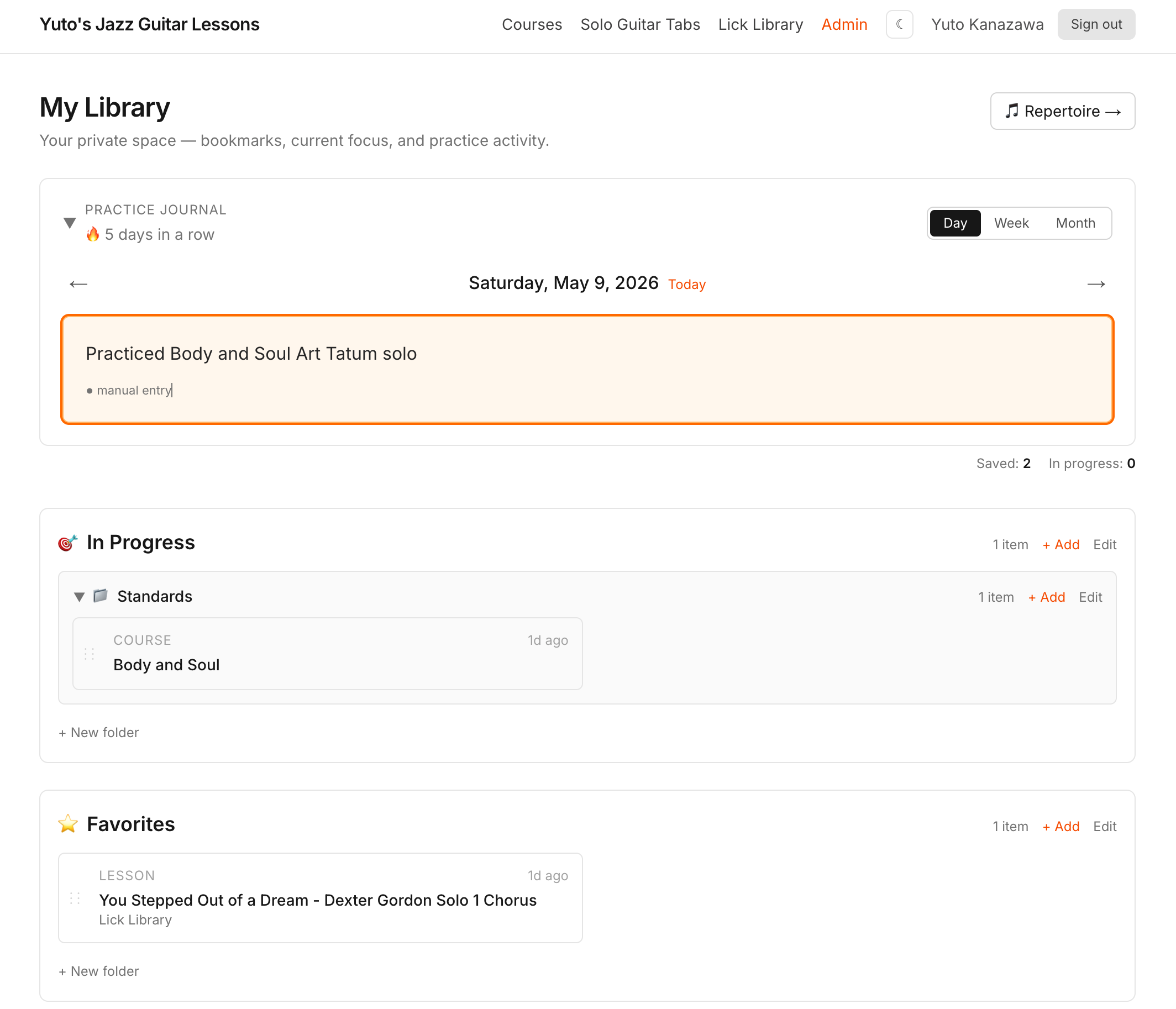Click 1d ago on Dexter Gordon lesson card
Viewport: 1176px width, 1009px height.
pos(548,876)
